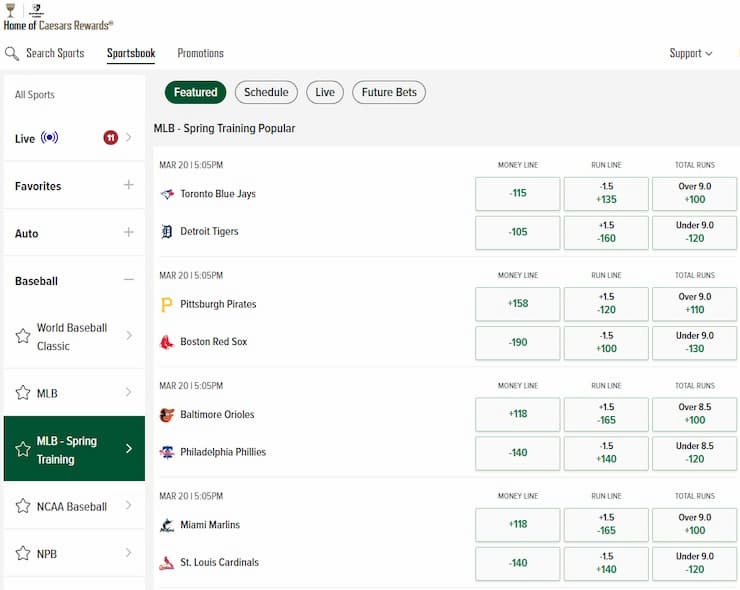Select the Featured filter pill
The image size is (740, 590).
[x=195, y=93]
